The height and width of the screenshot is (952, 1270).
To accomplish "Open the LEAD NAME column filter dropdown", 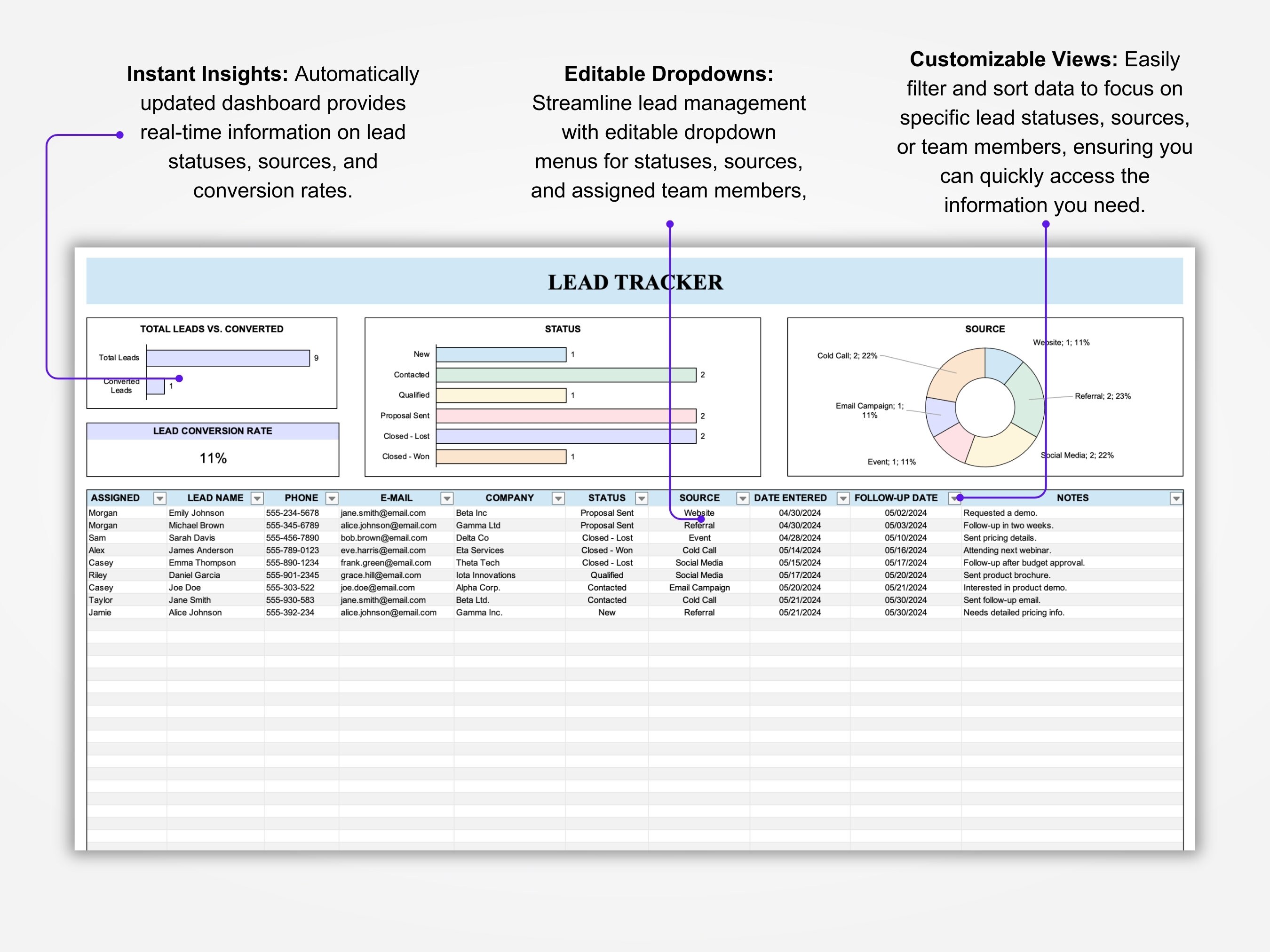I will [x=257, y=498].
